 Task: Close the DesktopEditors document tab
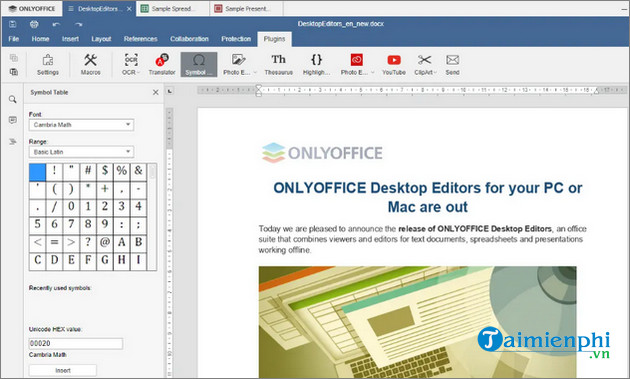(x=129, y=8)
